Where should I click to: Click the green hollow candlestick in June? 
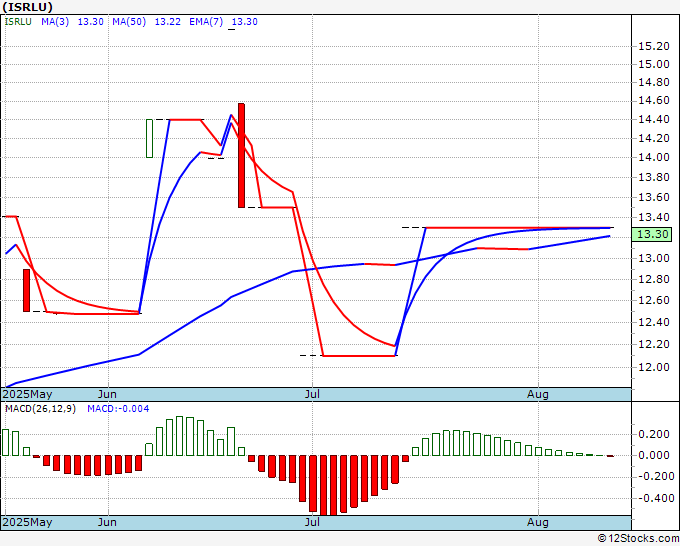(x=149, y=138)
